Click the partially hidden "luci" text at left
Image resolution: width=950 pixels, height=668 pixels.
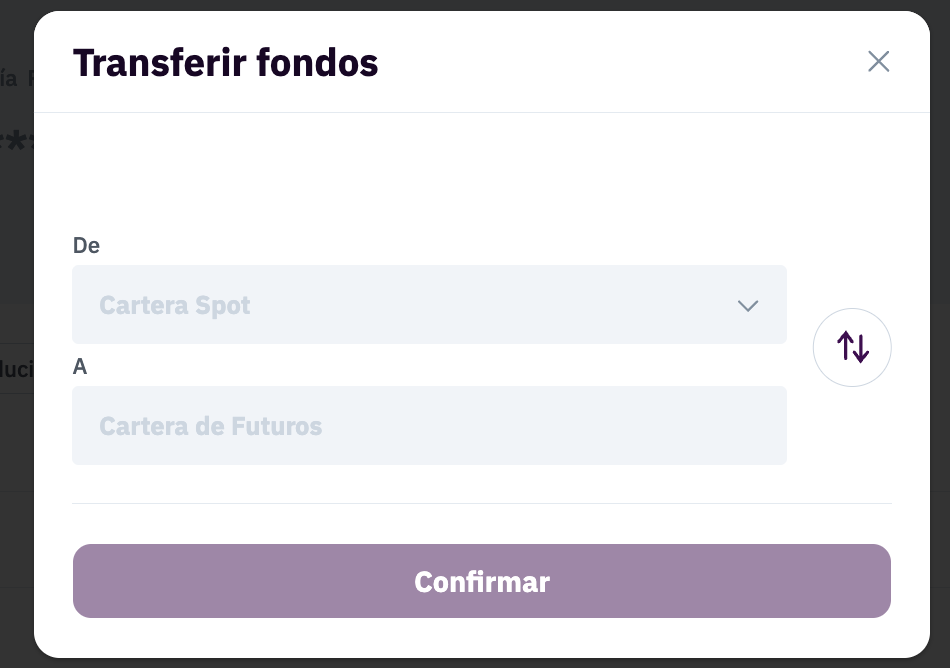[x=17, y=369]
